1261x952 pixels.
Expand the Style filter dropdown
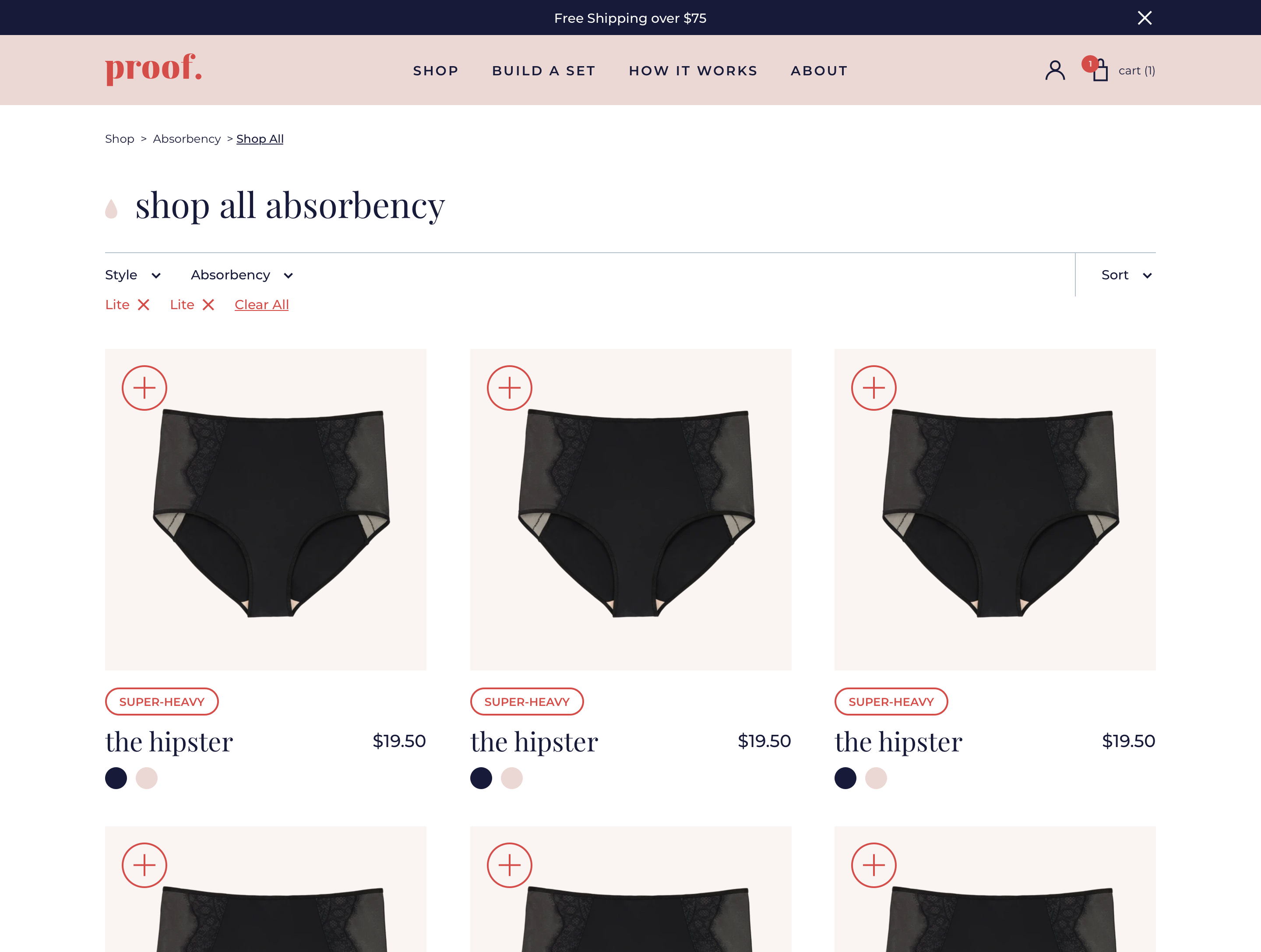133,275
